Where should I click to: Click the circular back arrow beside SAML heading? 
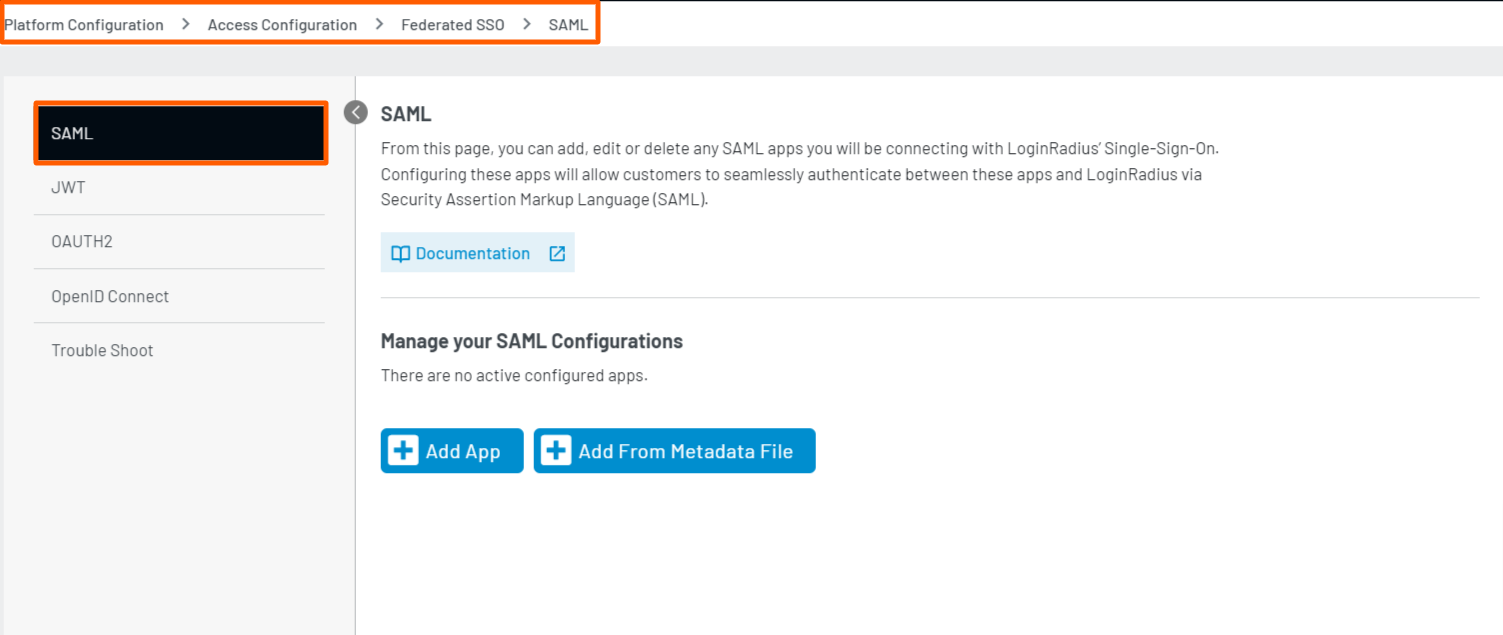point(355,113)
